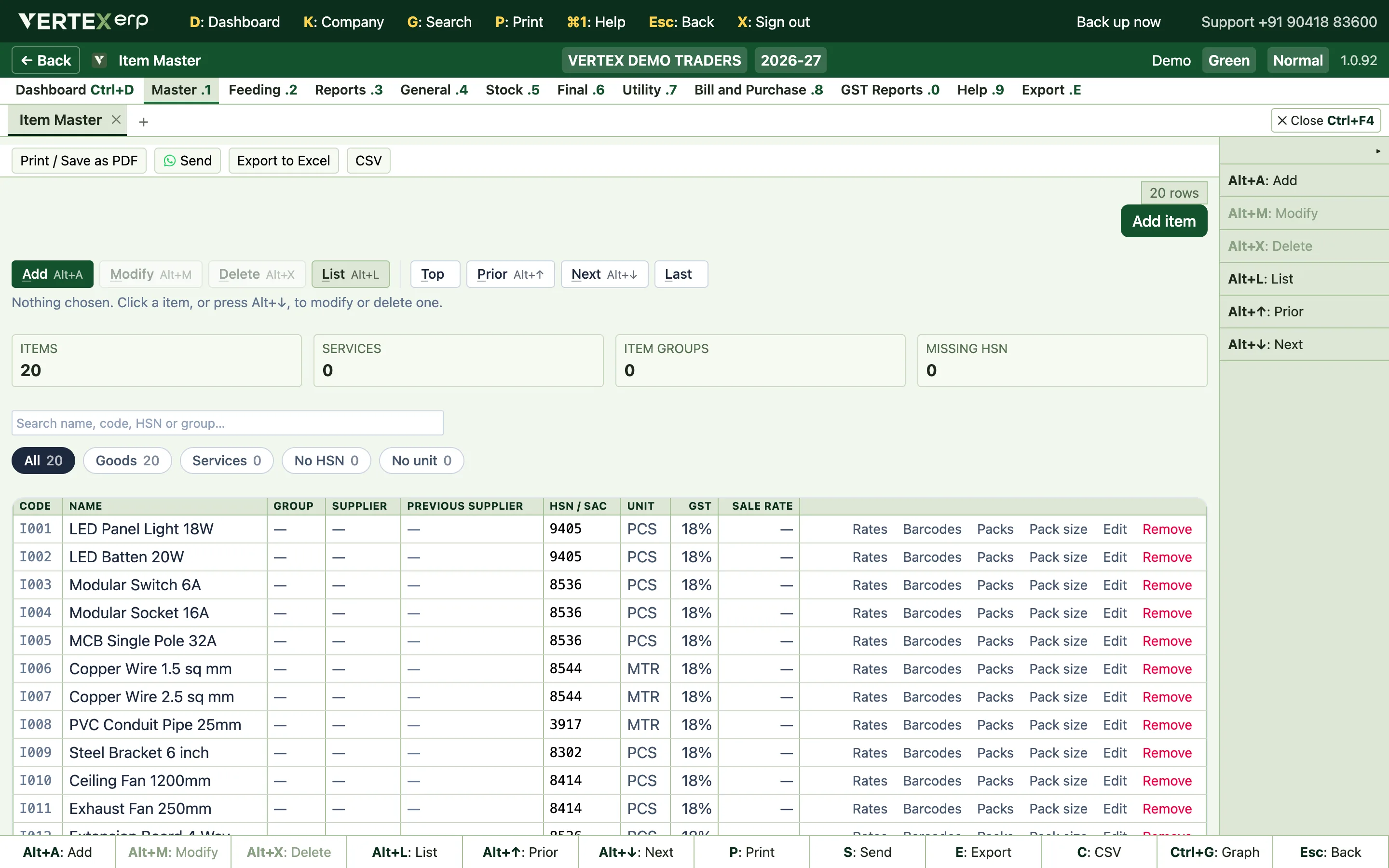
Task: Close the Item Master tab with its X
Action: [x=116, y=120]
